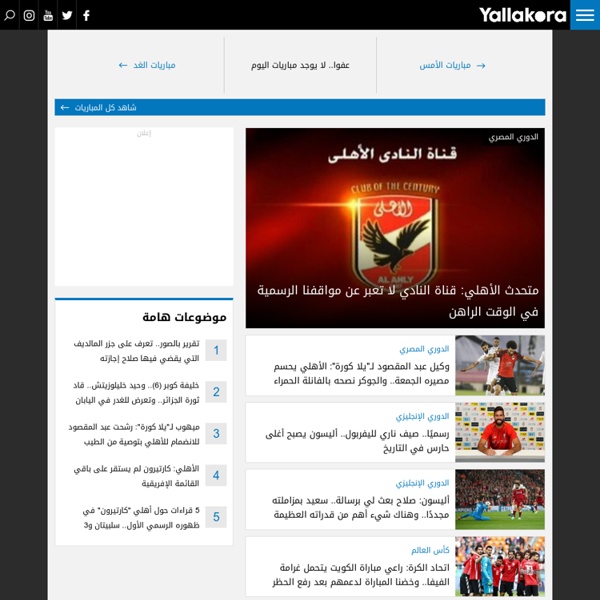Open headline 'وكيل عبد المقصود لـ يلا كورة'
Image resolution: width=600 pixels, height=600 pixels.
(361, 373)
